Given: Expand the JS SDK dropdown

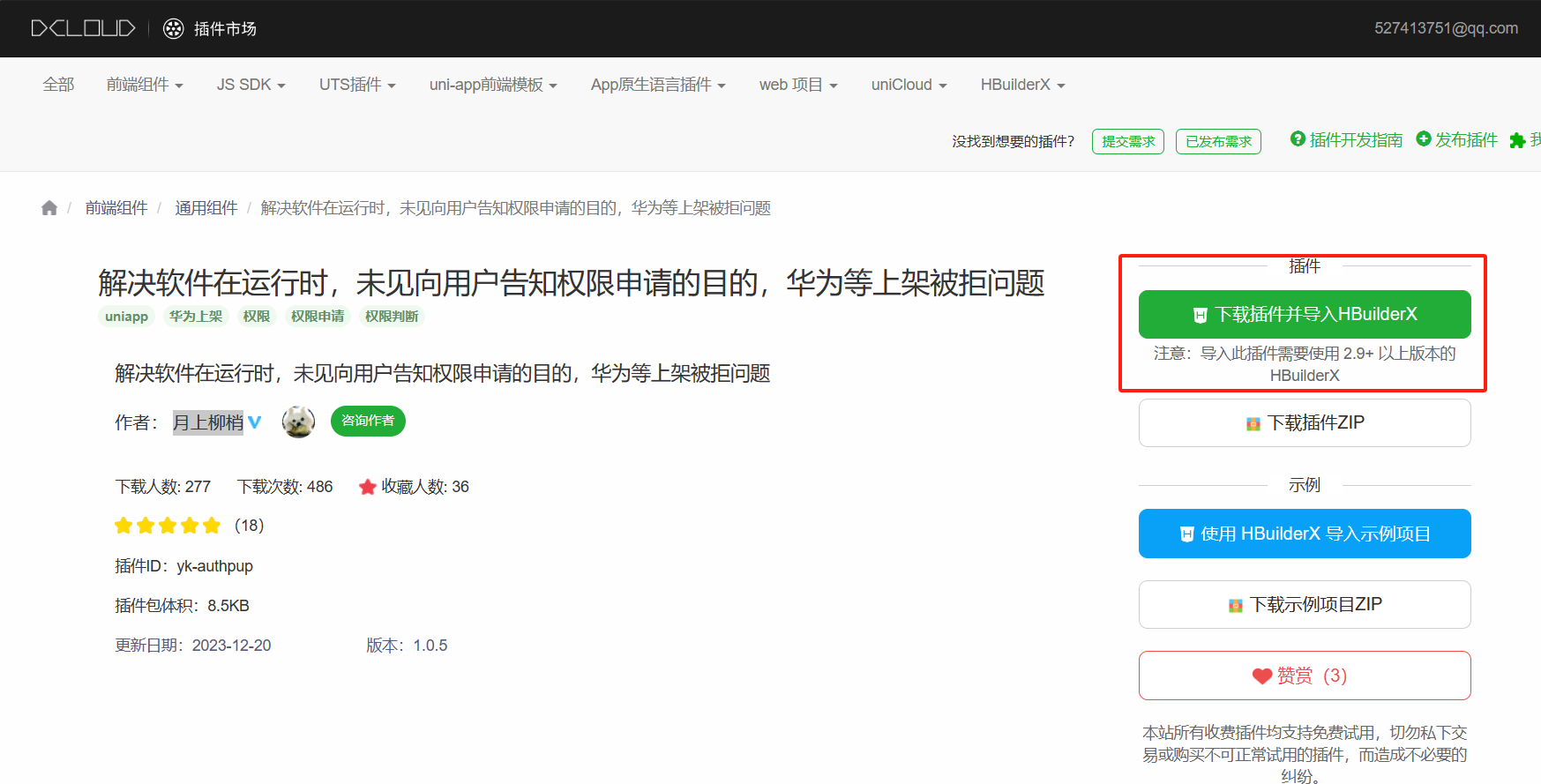Looking at the screenshot, I should [251, 85].
